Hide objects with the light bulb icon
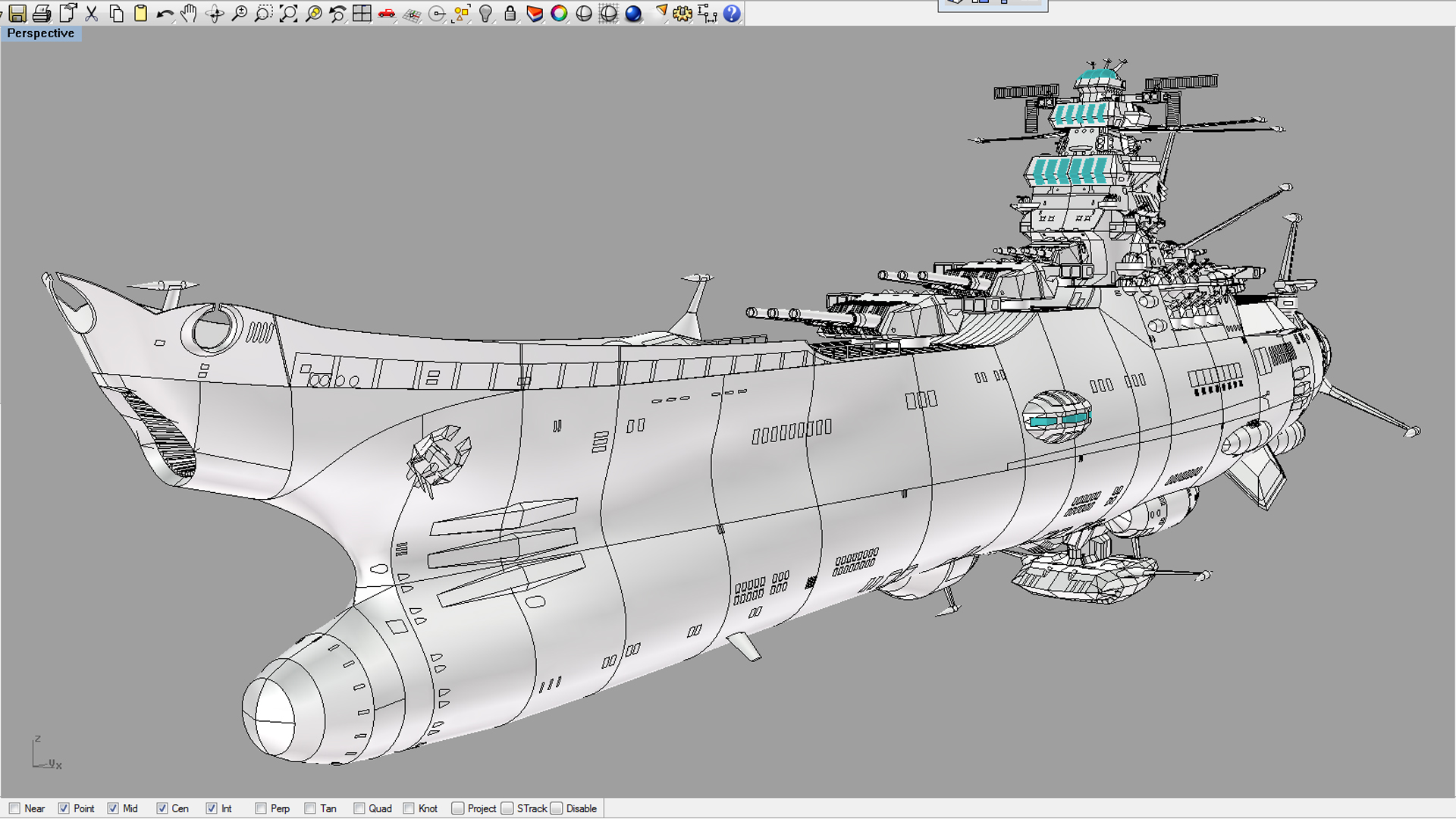Viewport: 1456px width, 819px height. 486,13
